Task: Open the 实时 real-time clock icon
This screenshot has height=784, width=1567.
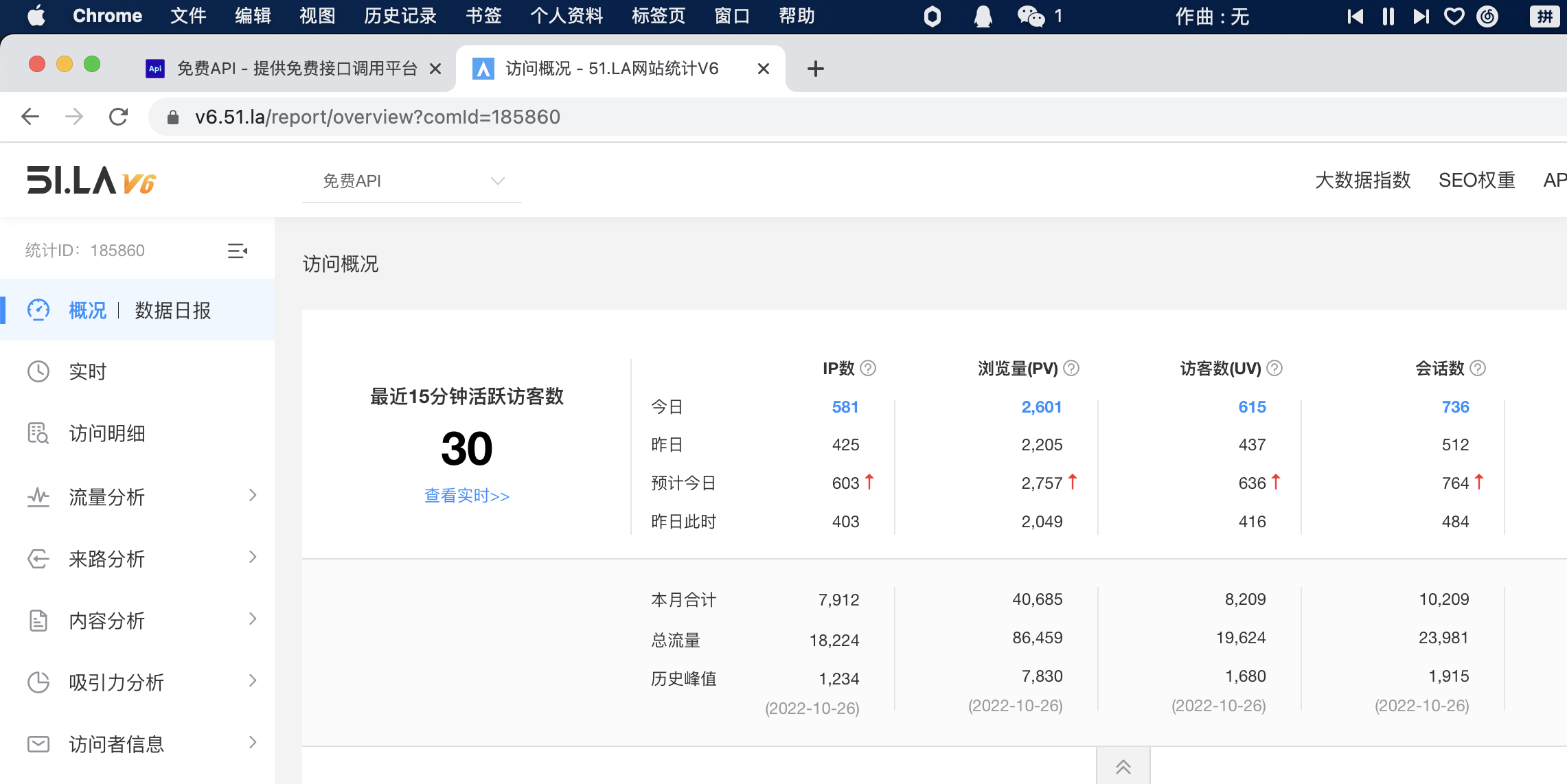Action: (x=38, y=371)
